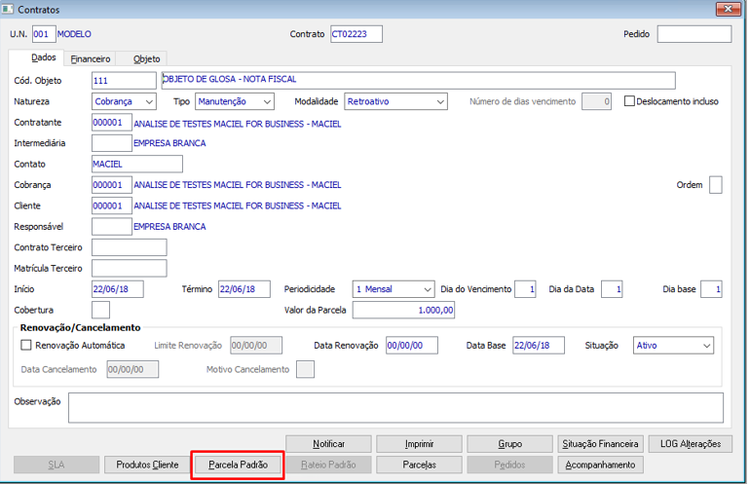This screenshot has height=484, width=750.
Task: Focus the Contrato number field
Action: (356, 34)
